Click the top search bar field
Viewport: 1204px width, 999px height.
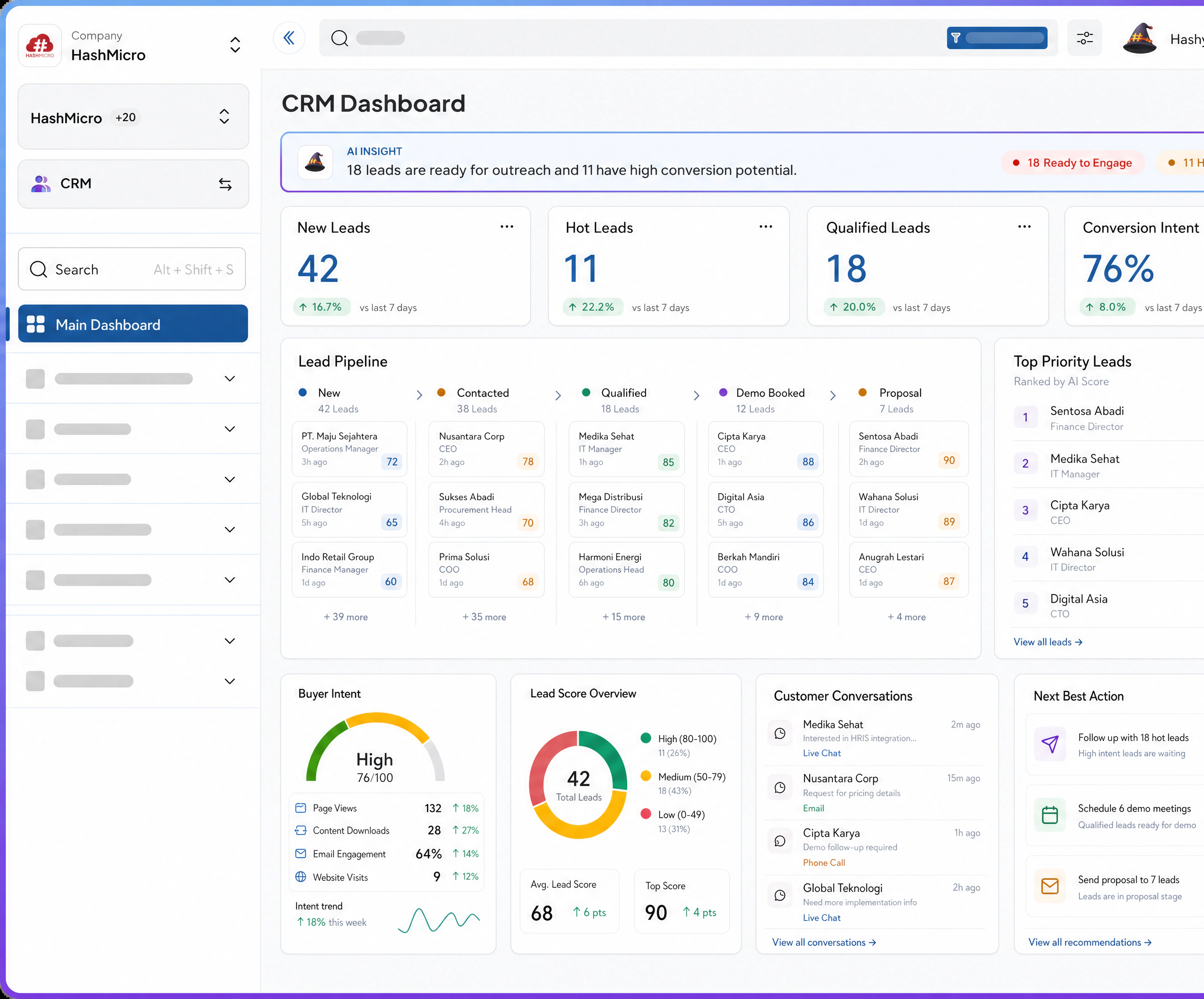(x=688, y=38)
